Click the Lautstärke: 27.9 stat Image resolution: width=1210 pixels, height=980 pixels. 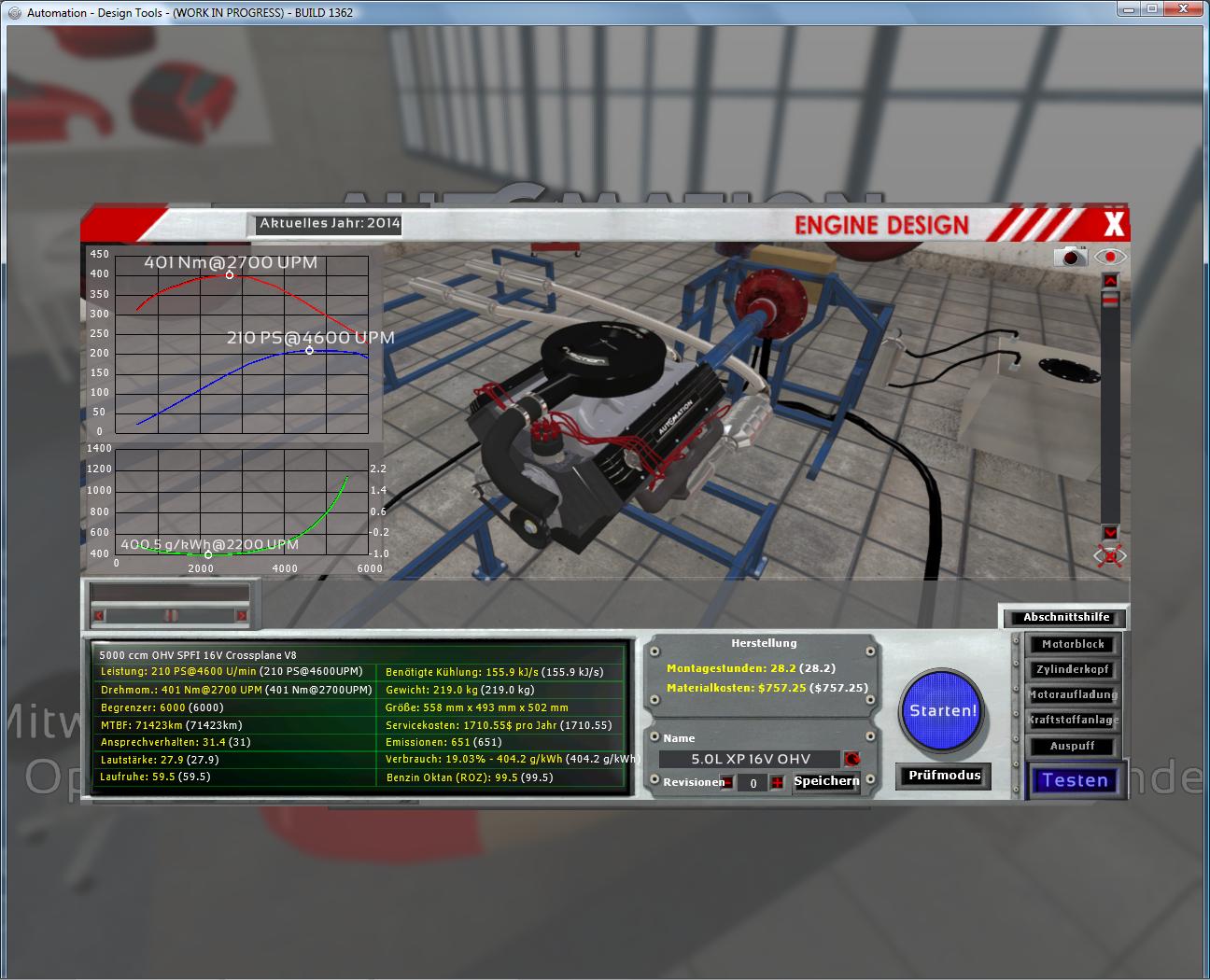tap(159, 760)
